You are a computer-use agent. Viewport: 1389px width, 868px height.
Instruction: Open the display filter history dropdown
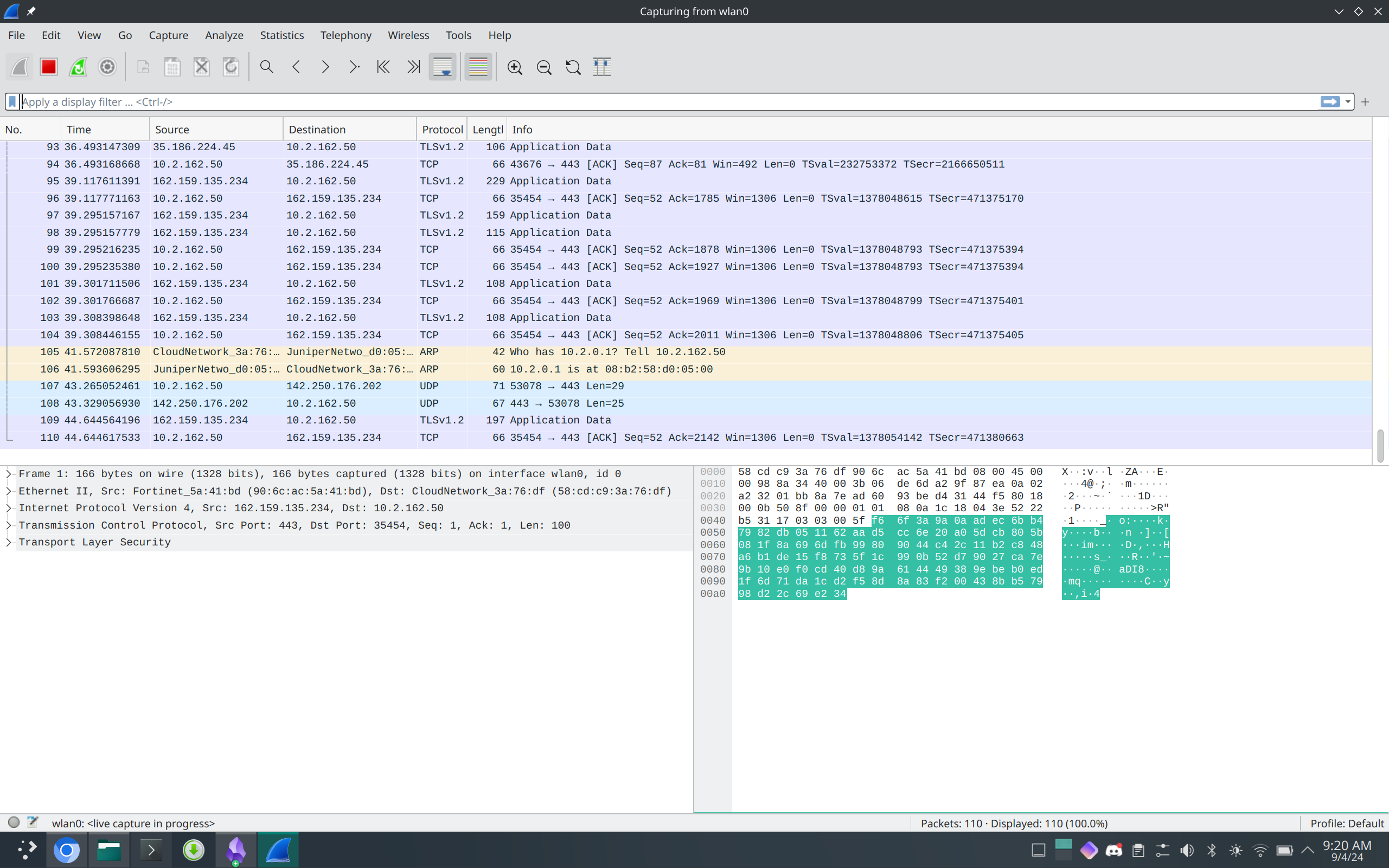(x=1348, y=101)
